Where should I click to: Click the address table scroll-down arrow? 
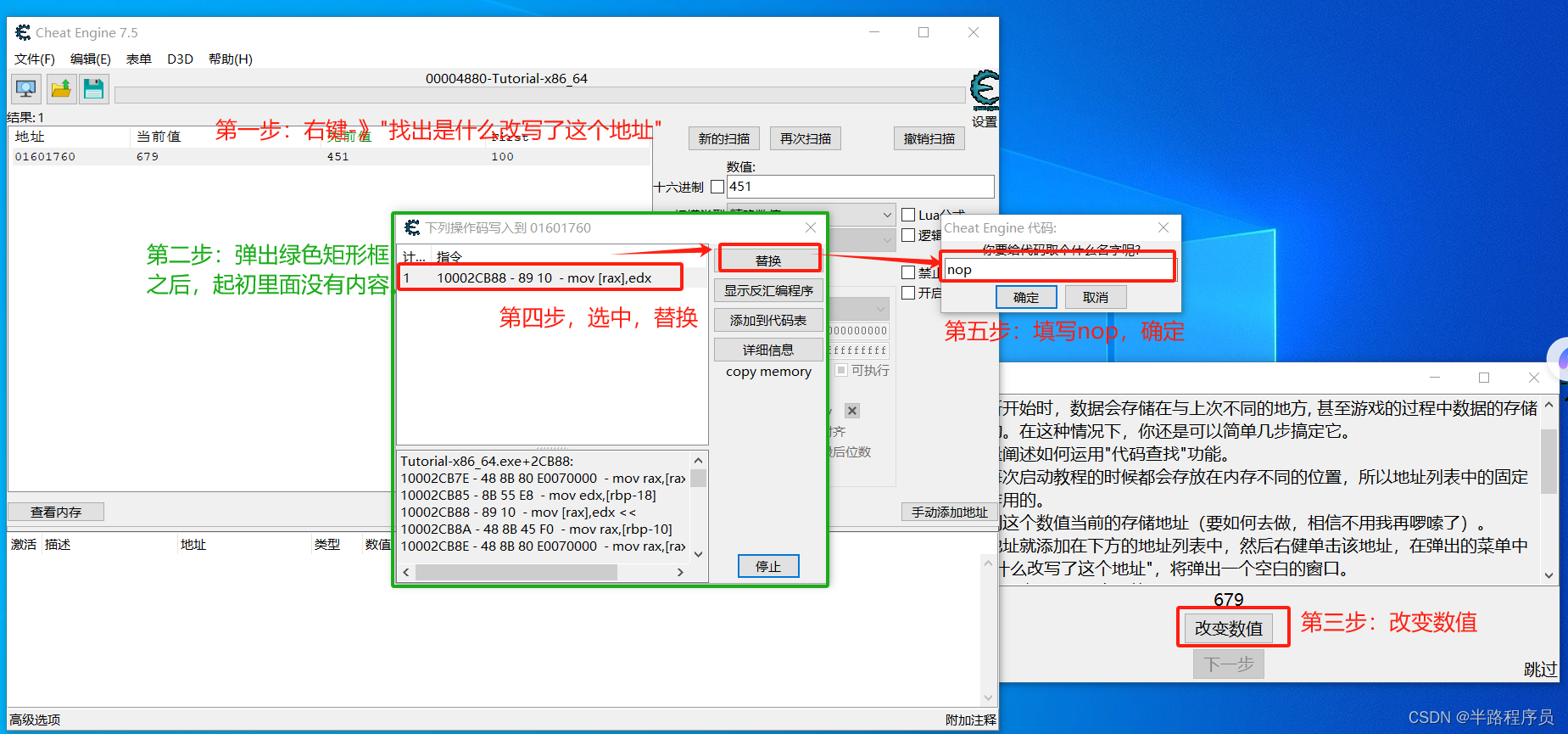click(988, 698)
